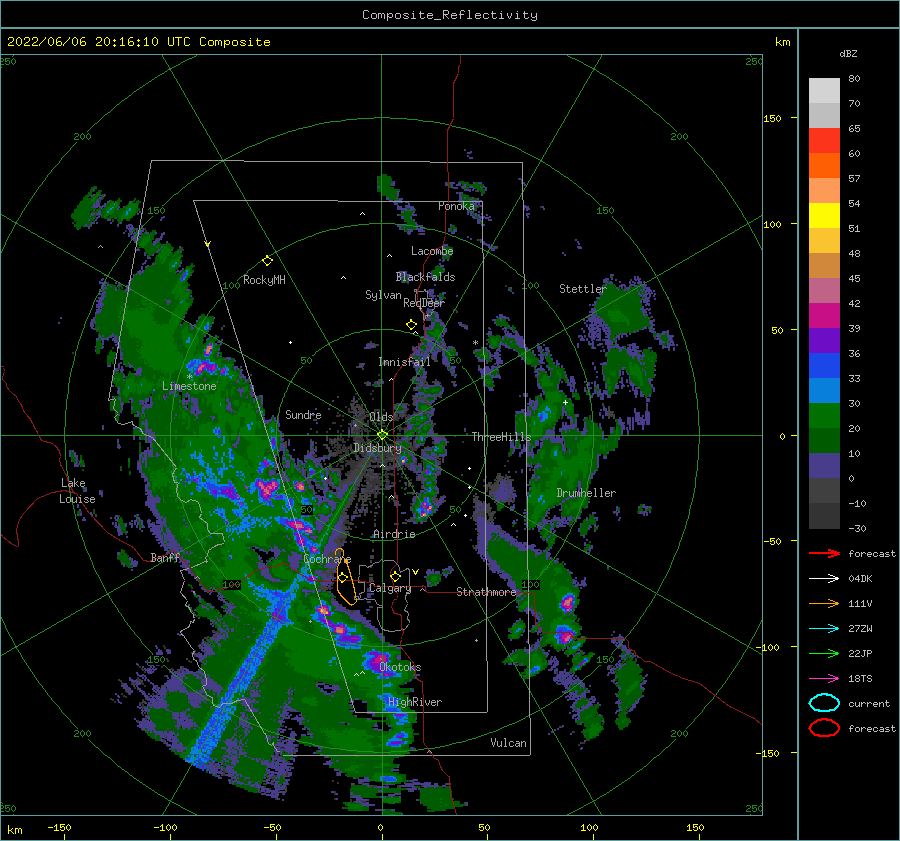Click the 'km' unit label at top right
The width and height of the screenshot is (900, 841).
pyautogui.click(x=782, y=42)
